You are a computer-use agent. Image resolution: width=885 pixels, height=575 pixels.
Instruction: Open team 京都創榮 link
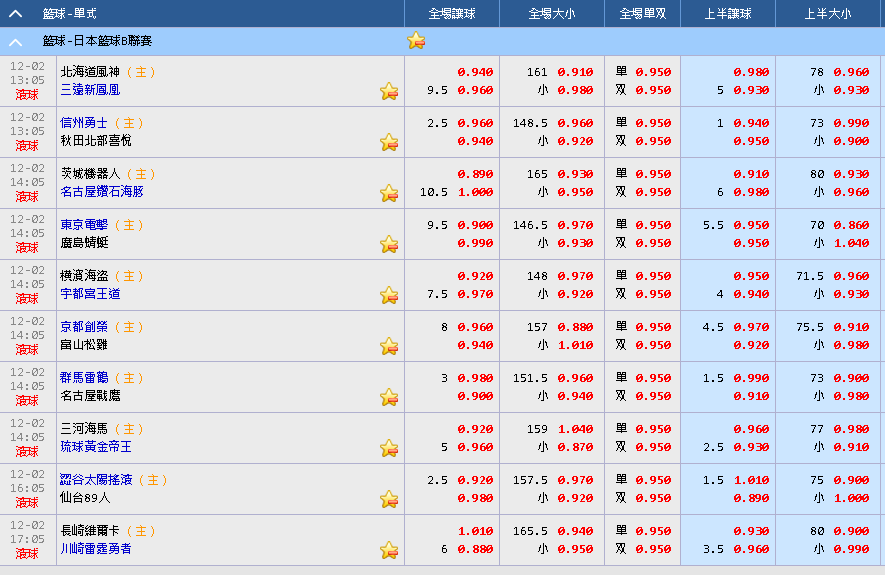(84, 327)
